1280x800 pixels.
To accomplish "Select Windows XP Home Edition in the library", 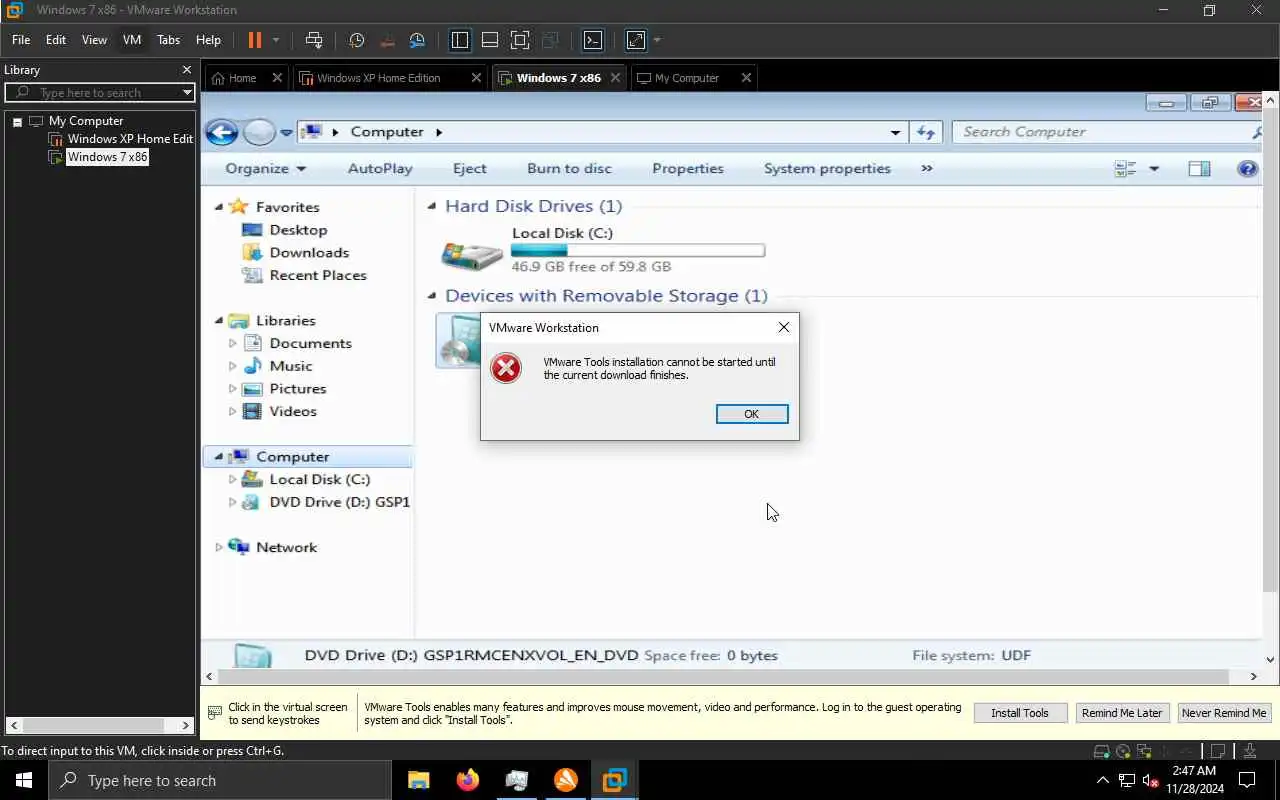I will (x=129, y=139).
